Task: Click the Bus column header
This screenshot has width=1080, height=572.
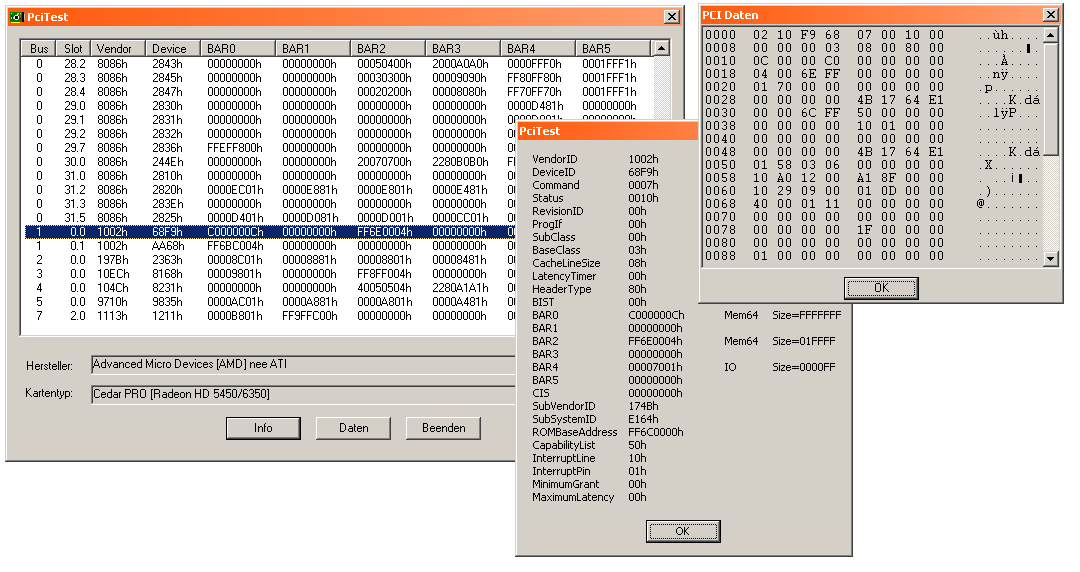Action: coord(39,48)
